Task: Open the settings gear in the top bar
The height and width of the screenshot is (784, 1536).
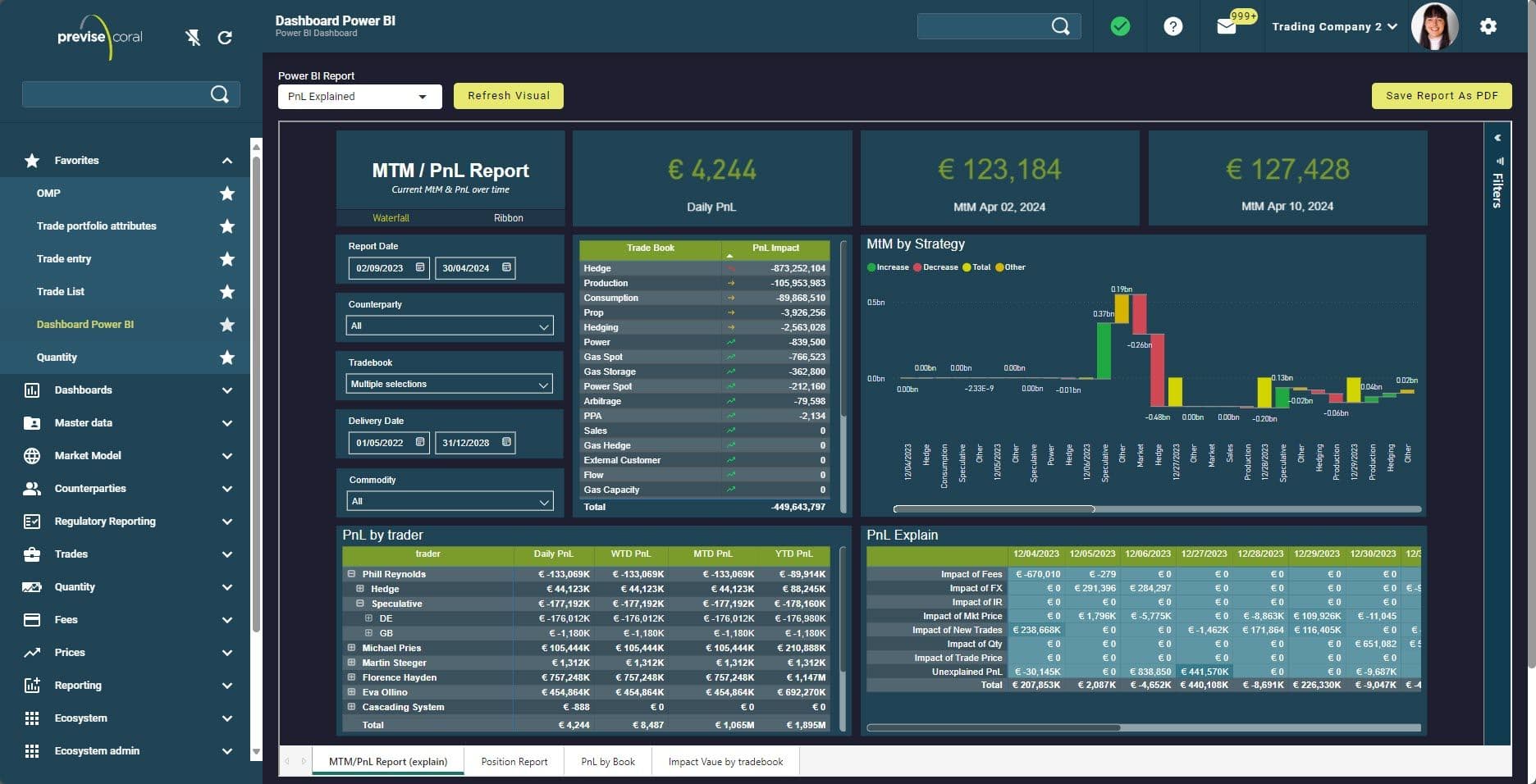Action: (x=1487, y=26)
